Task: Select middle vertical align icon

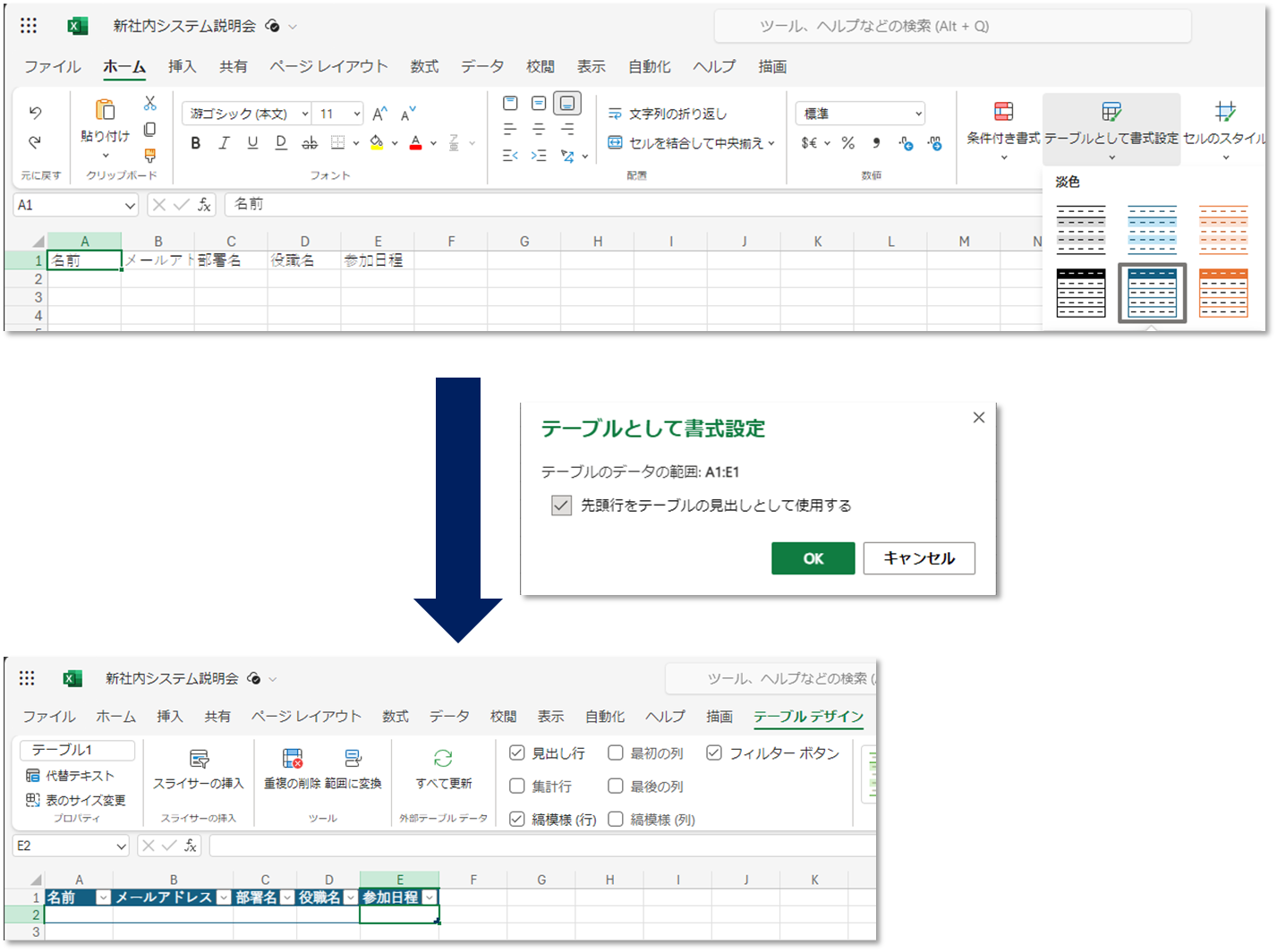Action: tap(539, 103)
